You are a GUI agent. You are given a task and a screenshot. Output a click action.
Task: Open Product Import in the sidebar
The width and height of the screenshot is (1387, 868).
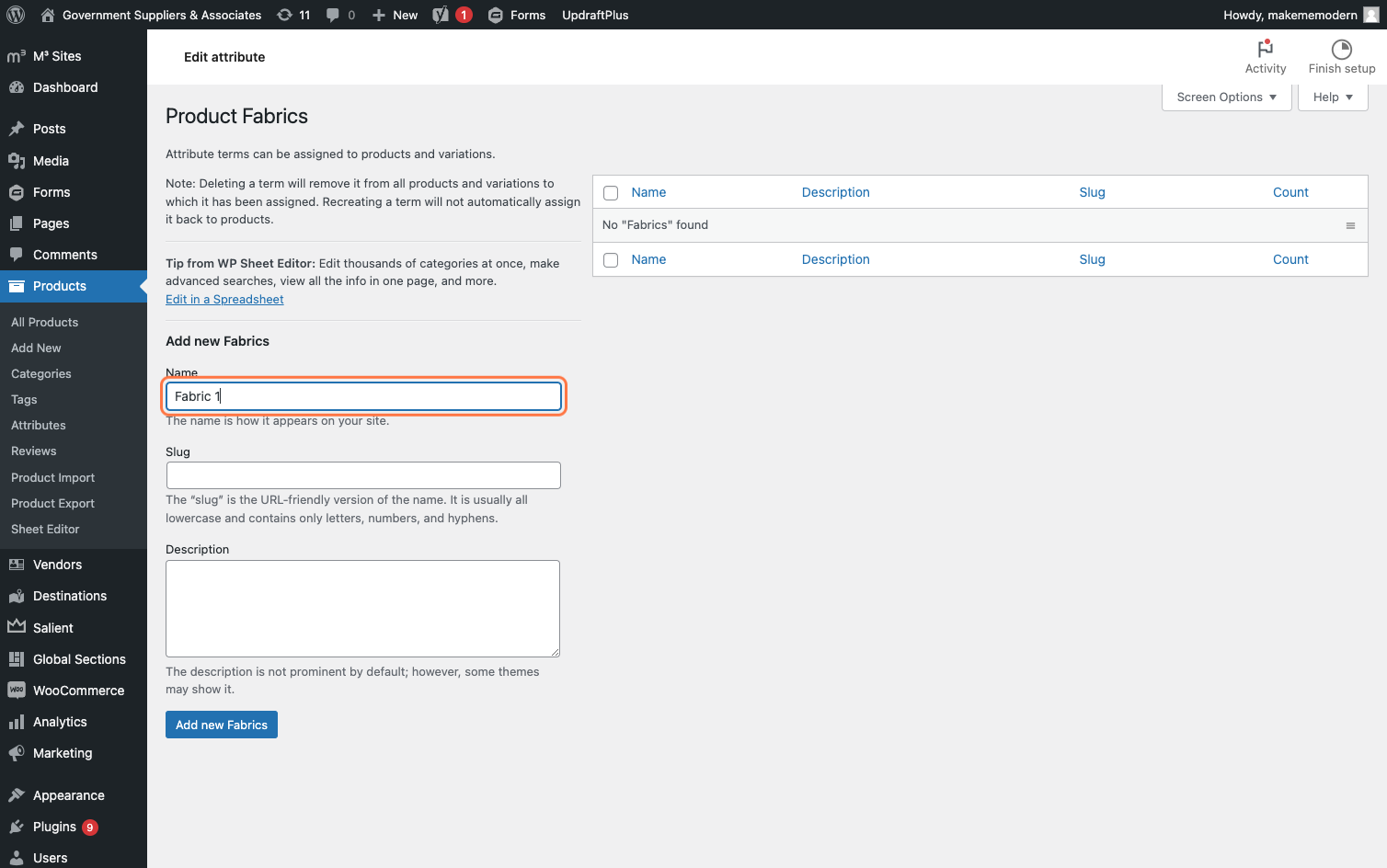tap(52, 477)
